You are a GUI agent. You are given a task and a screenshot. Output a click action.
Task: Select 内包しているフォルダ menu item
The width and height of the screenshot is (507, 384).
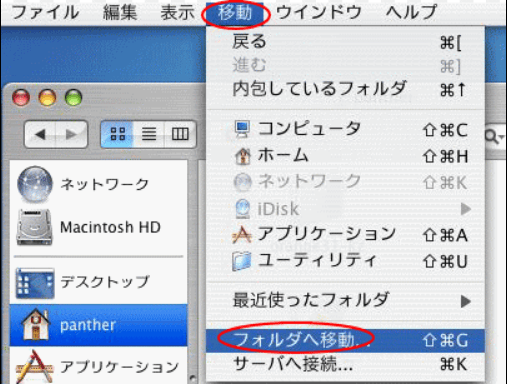345,89
